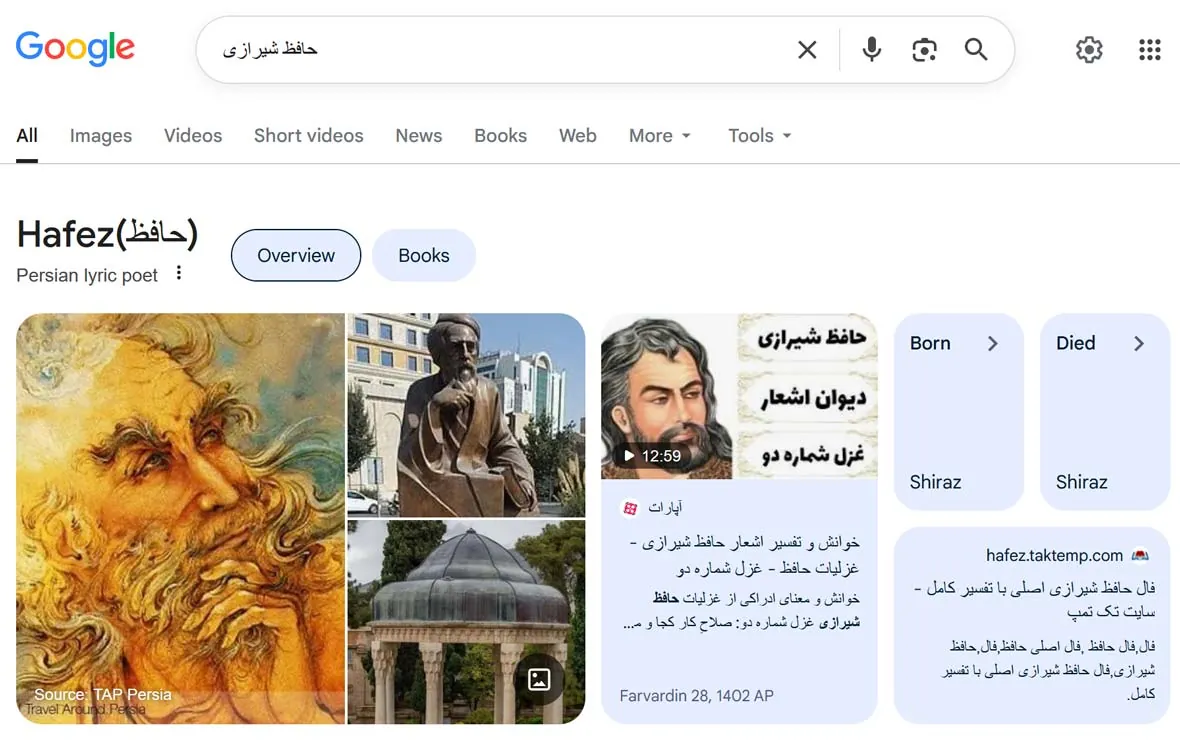Switch to the Web tab
1180x749 pixels.
click(578, 135)
